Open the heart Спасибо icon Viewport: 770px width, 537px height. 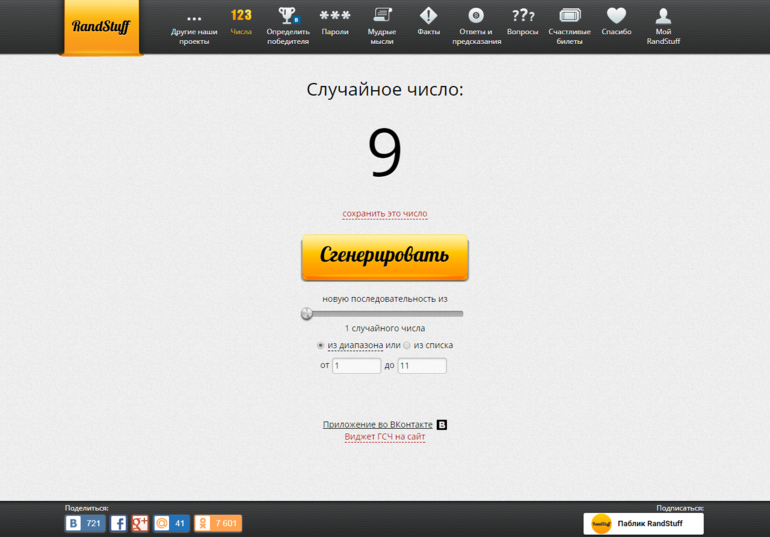pos(616,16)
